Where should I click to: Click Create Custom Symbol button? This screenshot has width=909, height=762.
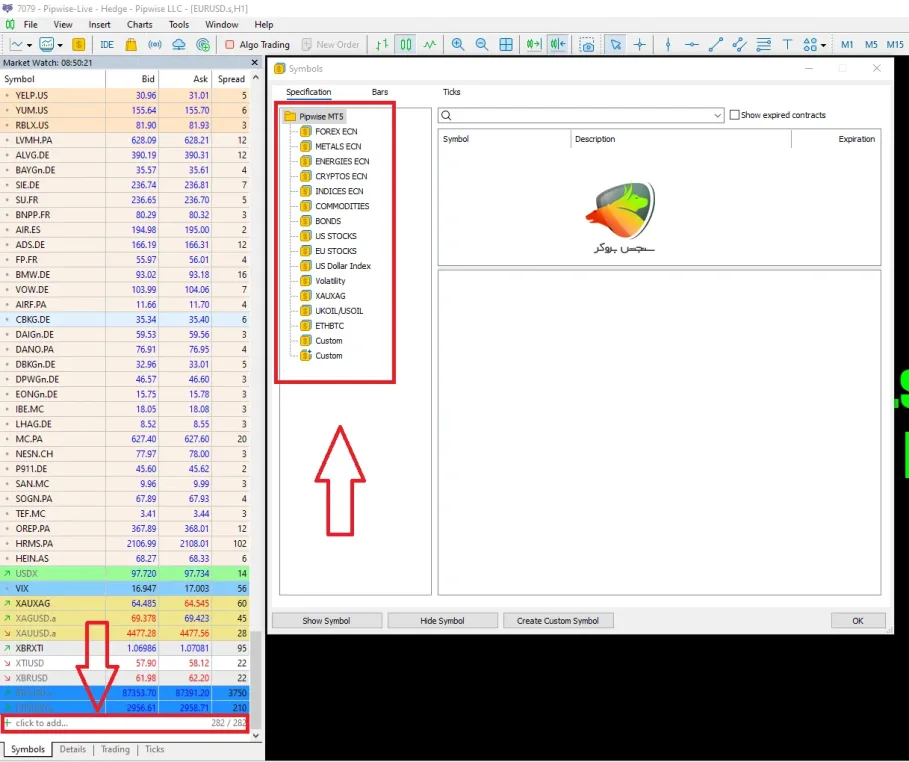tap(558, 621)
